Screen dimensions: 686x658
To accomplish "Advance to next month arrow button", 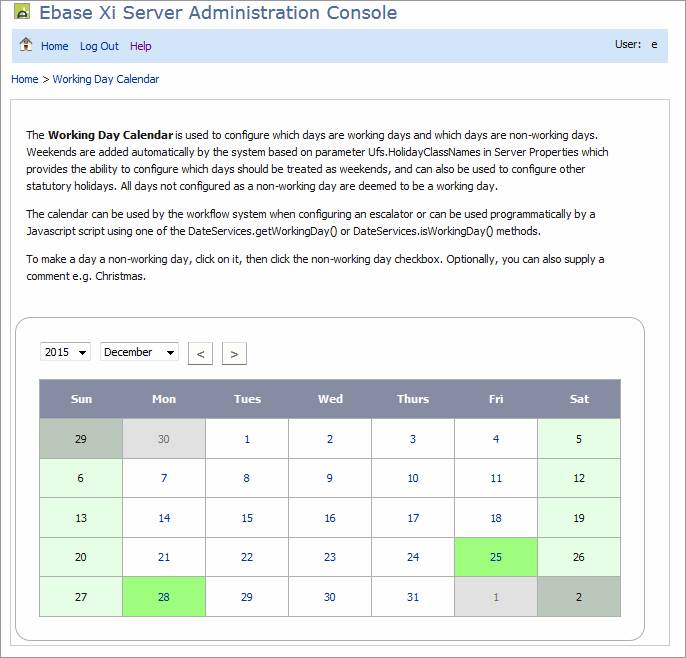I will (x=234, y=353).
